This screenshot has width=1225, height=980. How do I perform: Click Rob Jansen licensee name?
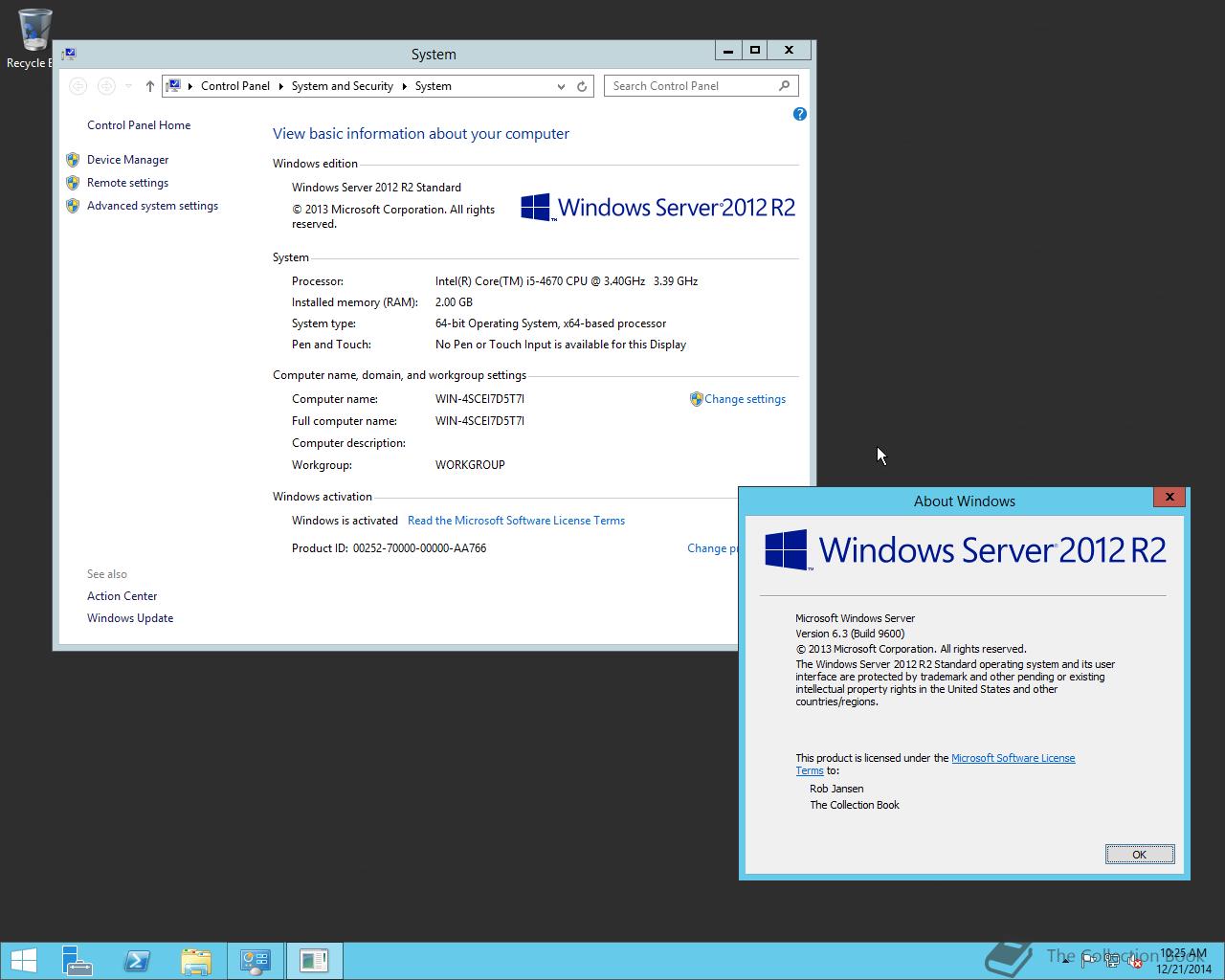click(836, 790)
